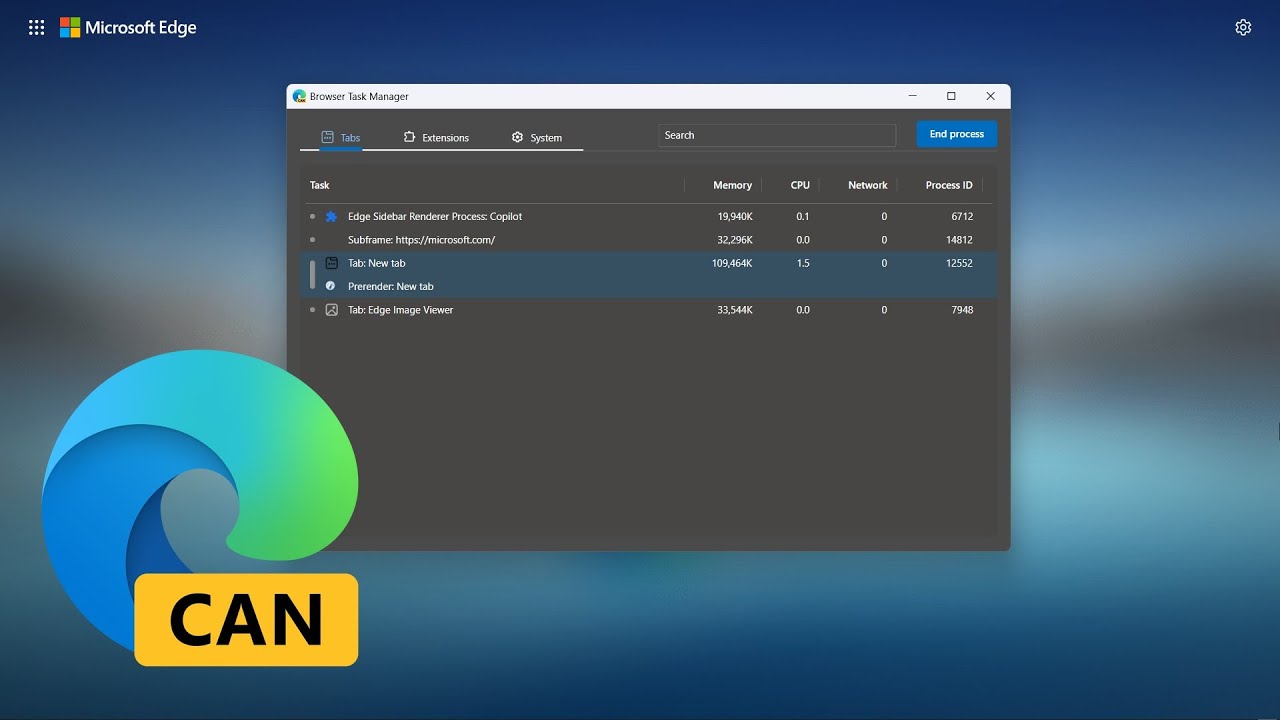Click the Copilot puzzle-piece icon in task list

coord(331,216)
